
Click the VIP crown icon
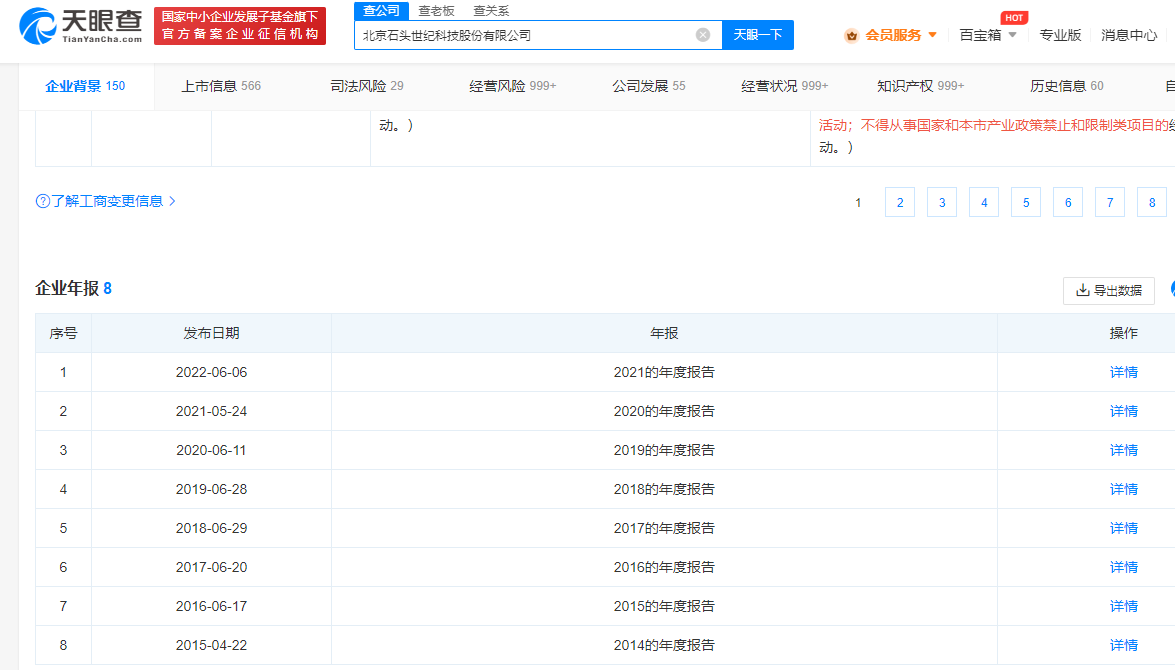coord(851,35)
